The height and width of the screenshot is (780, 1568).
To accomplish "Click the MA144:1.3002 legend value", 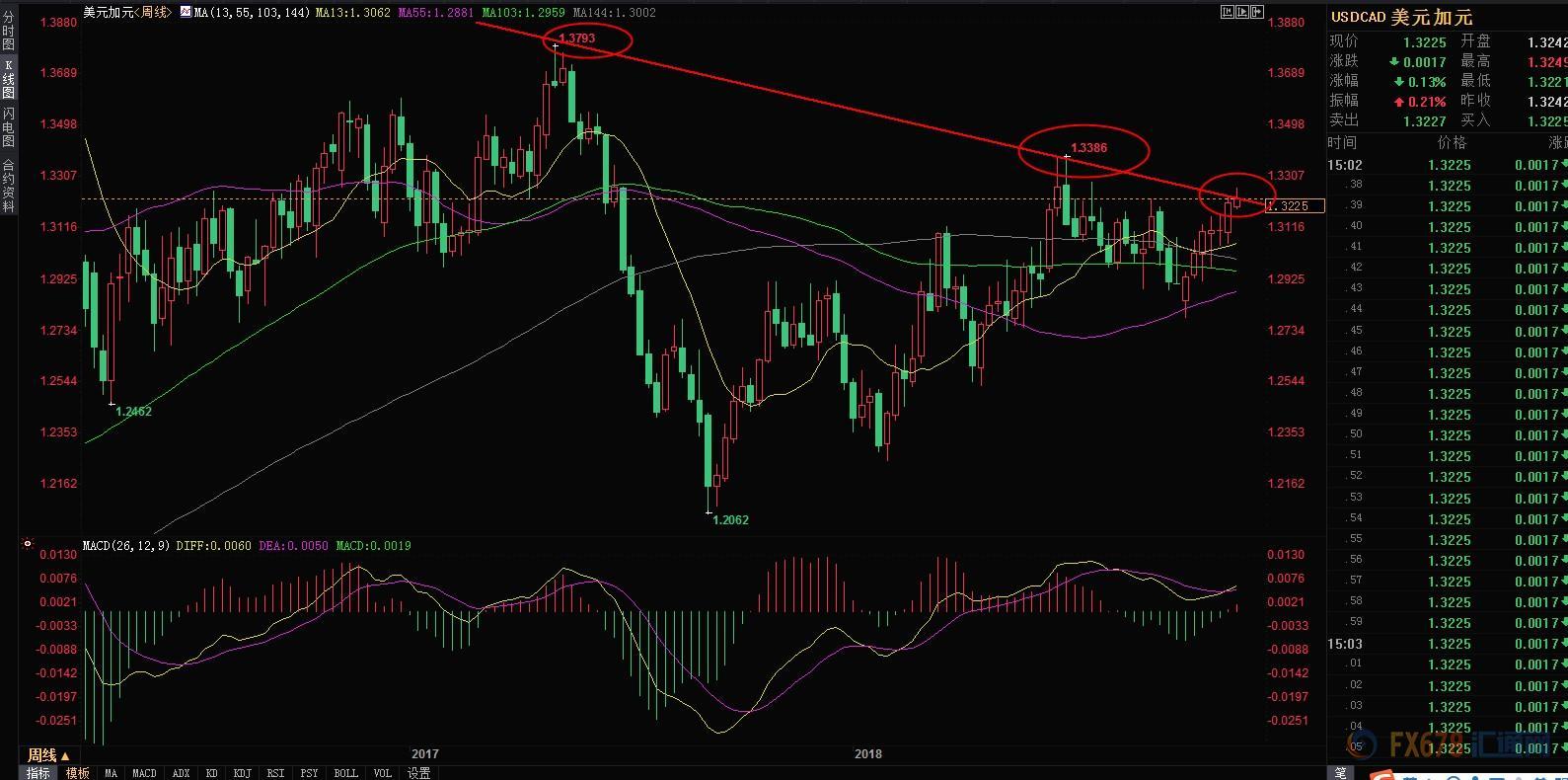I will click(613, 13).
